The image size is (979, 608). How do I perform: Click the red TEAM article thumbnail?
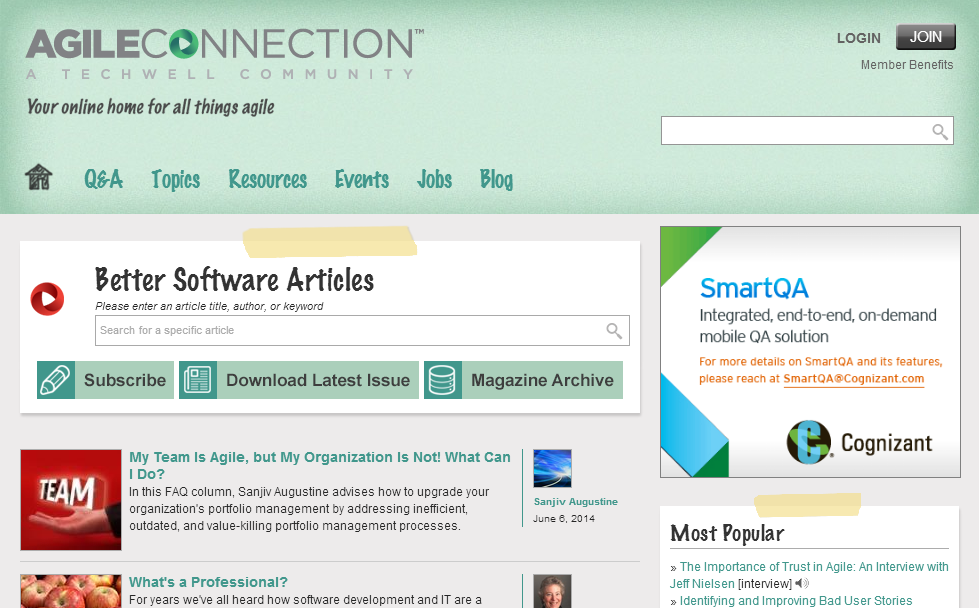pos(71,499)
